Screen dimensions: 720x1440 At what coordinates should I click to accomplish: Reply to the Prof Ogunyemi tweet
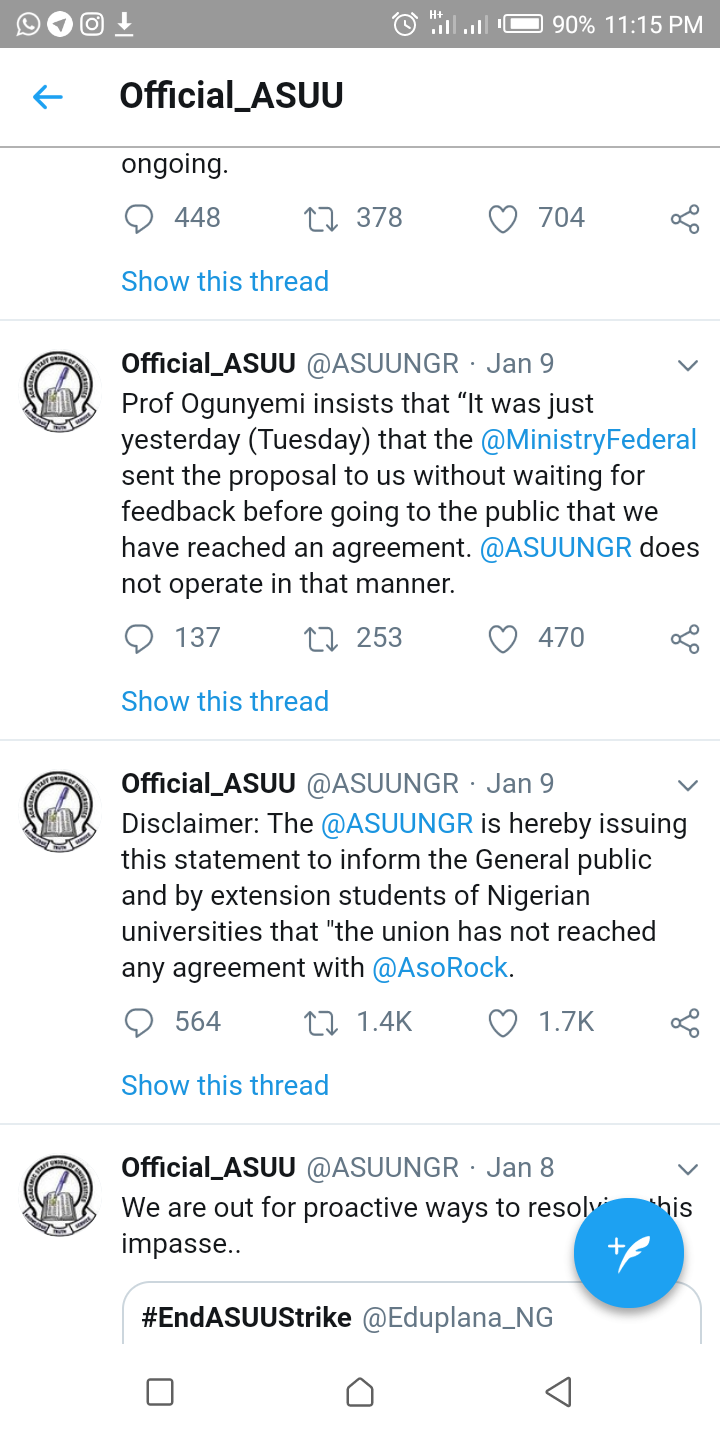[x=140, y=638]
